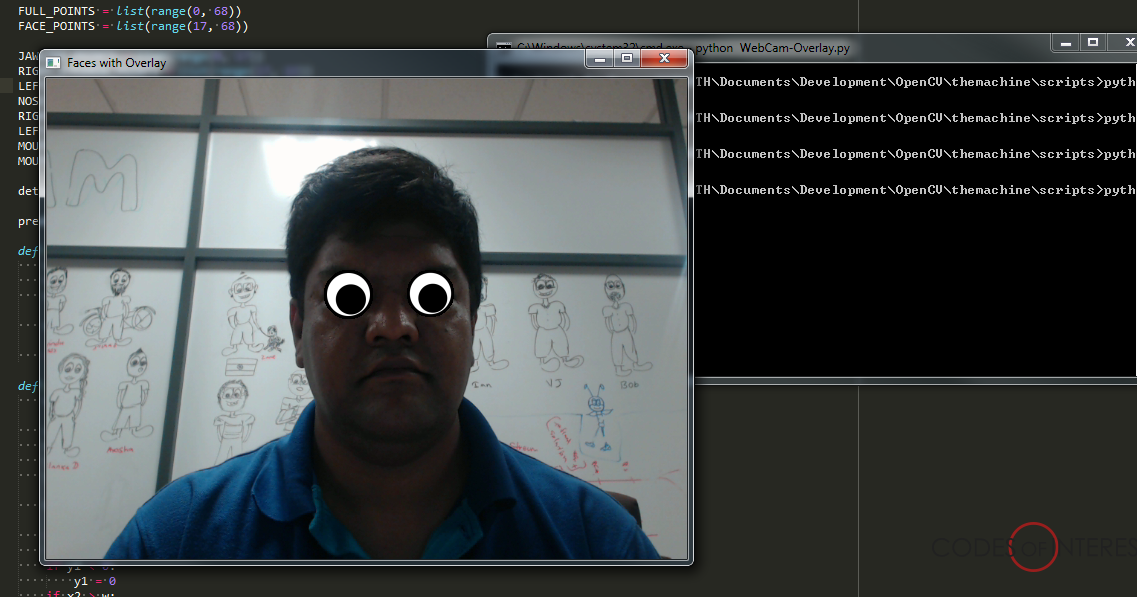Click the Faces with Overlay title bar icon
Screen dimensions: 1137x597
52,62
